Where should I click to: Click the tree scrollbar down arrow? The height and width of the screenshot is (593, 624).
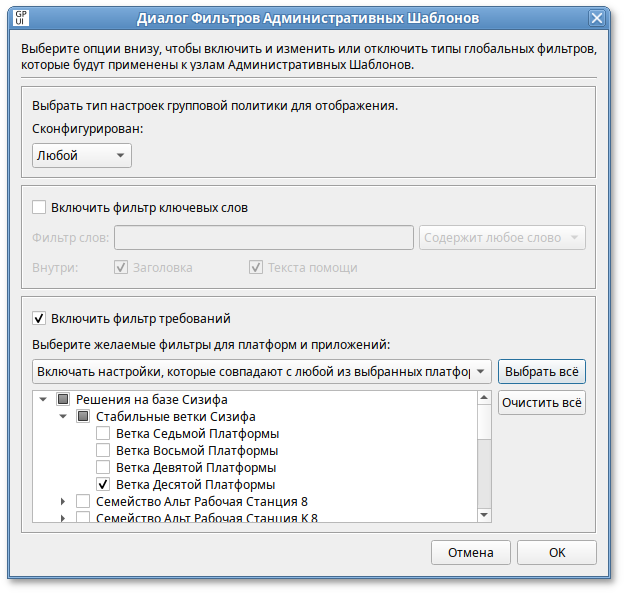point(484,515)
